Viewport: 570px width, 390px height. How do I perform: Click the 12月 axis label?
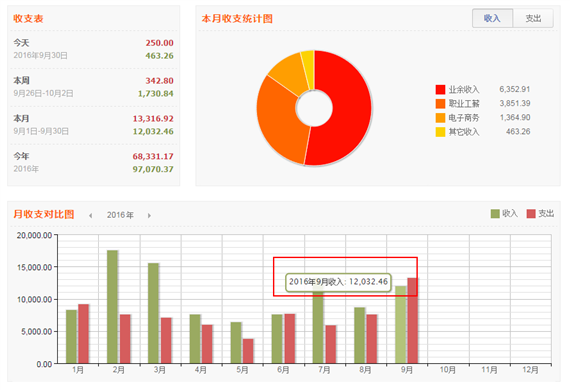(x=530, y=370)
